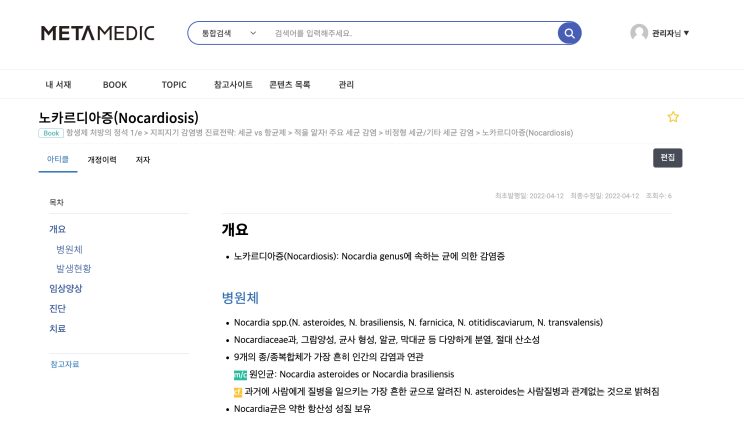This screenshot has height=433, width=743.
Task: Switch to the 개정이력 tab
Action: pos(102,160)
